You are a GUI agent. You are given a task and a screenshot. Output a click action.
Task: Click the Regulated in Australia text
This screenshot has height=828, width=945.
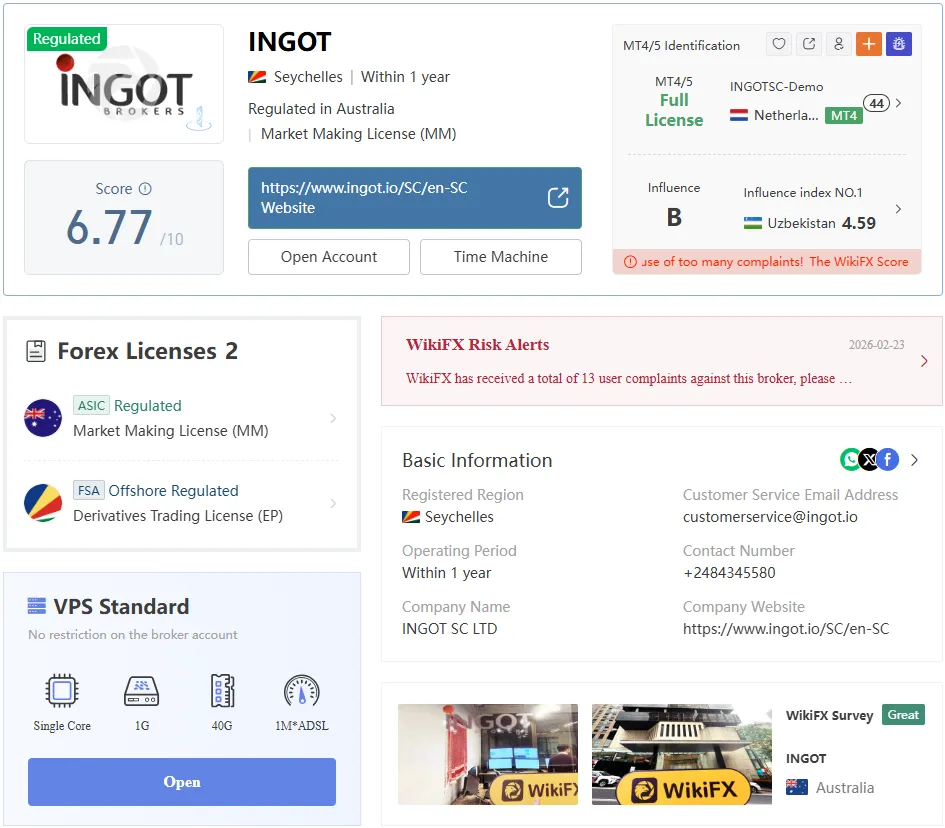pos(321,108)
